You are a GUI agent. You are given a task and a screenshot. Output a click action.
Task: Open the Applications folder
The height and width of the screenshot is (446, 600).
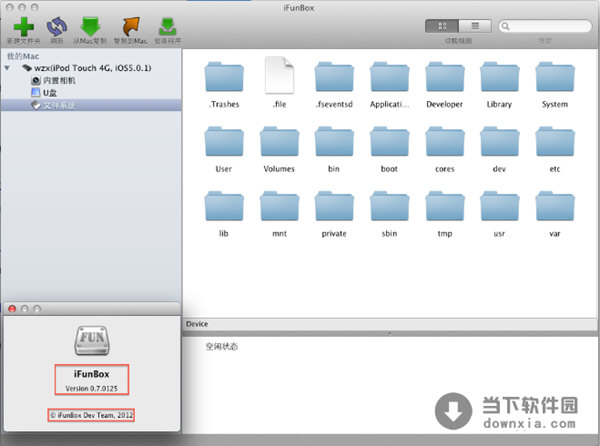389,77
